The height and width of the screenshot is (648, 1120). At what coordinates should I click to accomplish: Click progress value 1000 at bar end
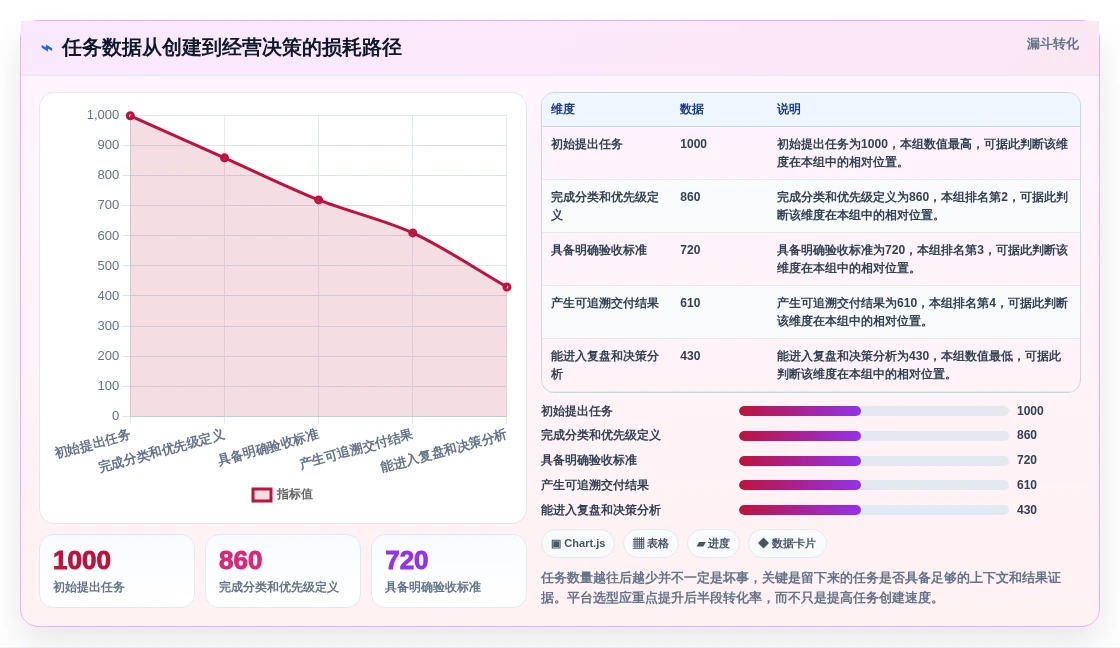coord(1030,411)
